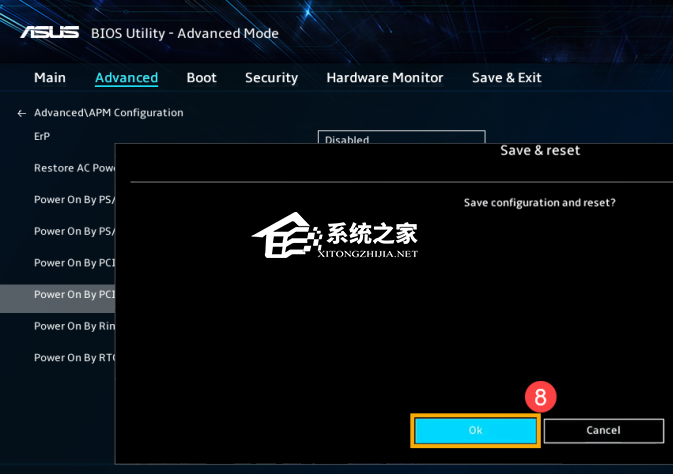The image size is (673, 474).
Task: Confirm with the Ok button
Action: coord(475,431)
